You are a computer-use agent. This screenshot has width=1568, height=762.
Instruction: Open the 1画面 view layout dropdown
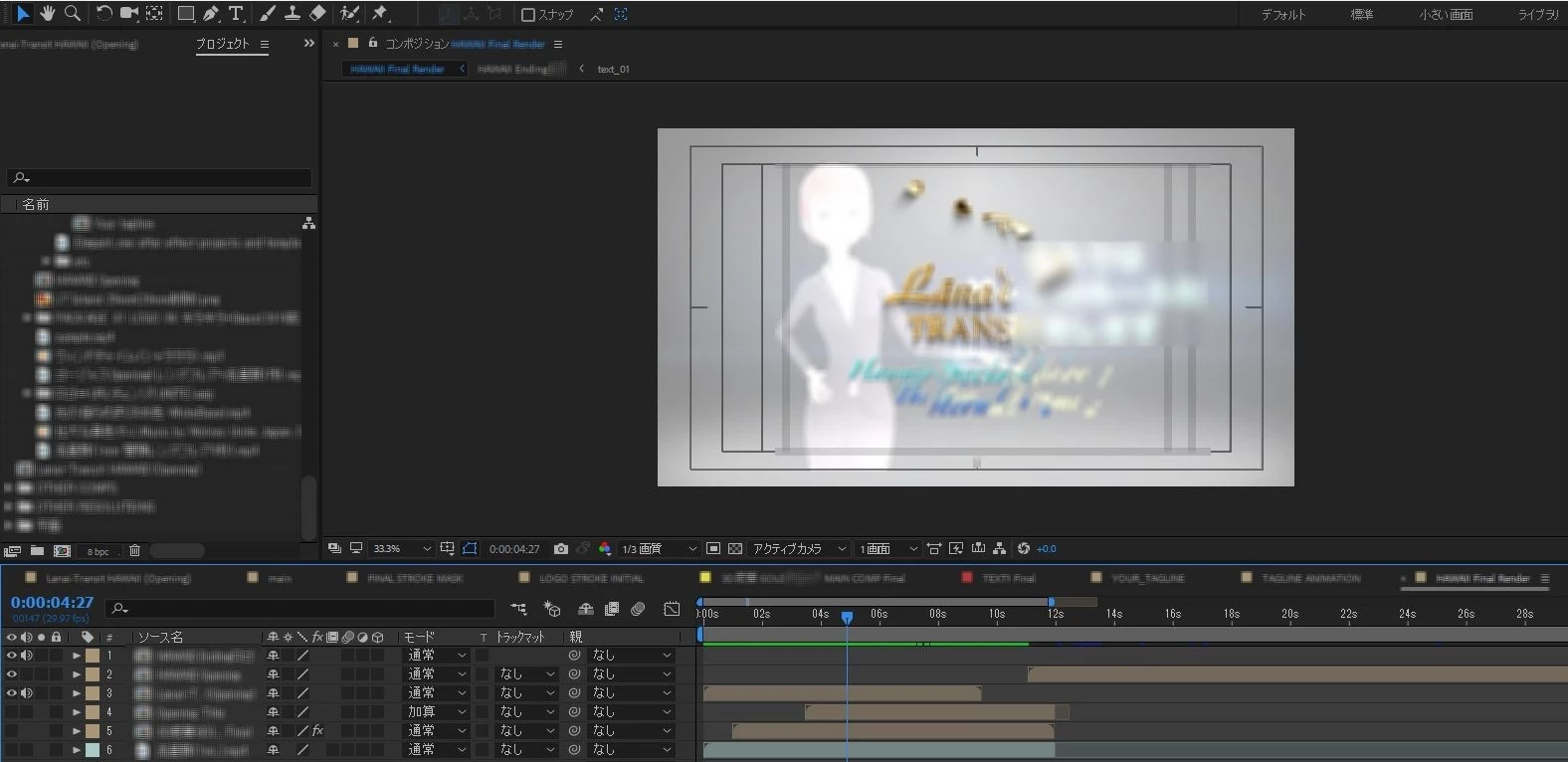(888, 548)
